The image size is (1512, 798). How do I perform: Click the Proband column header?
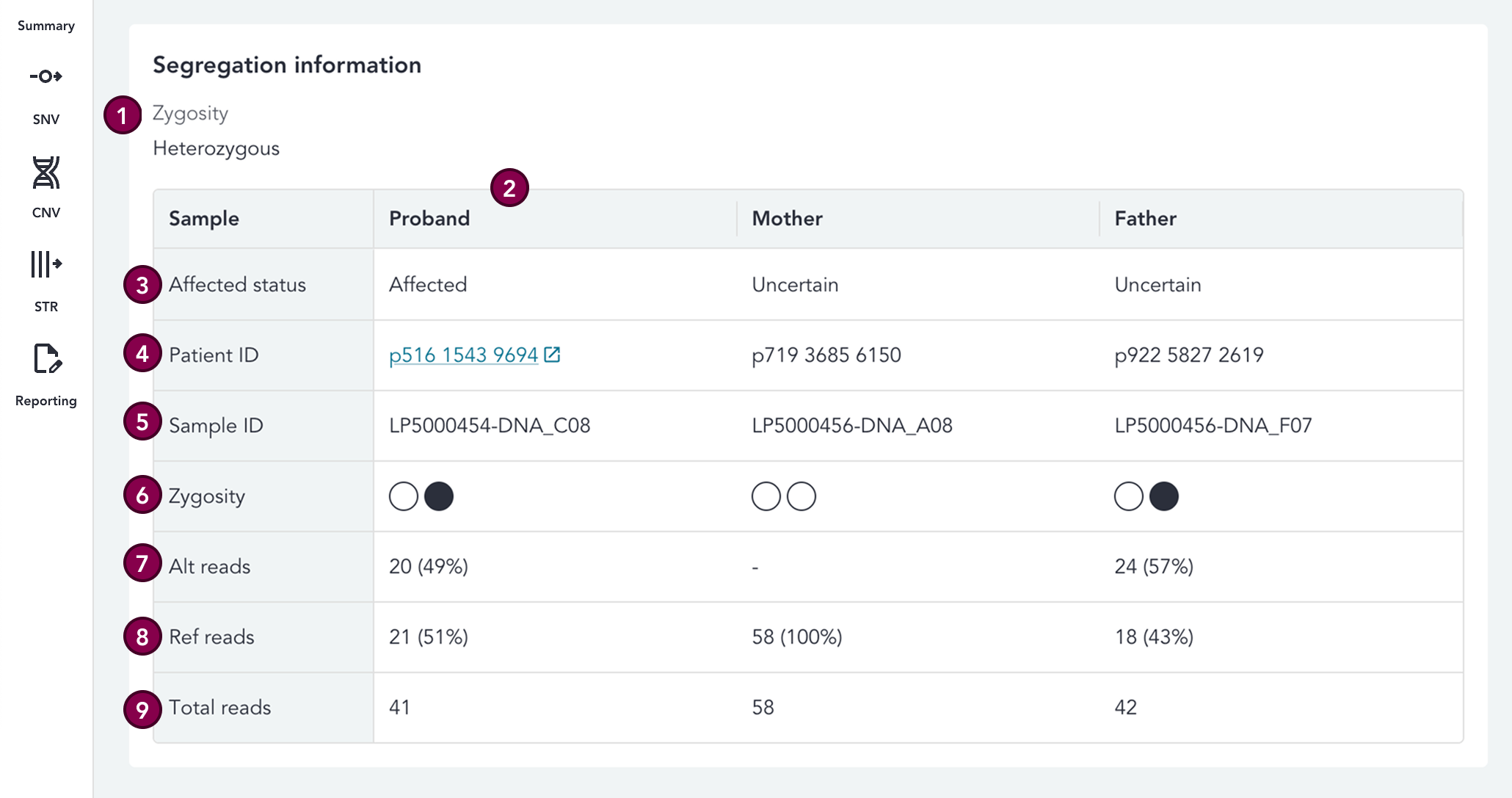point(429,219)
